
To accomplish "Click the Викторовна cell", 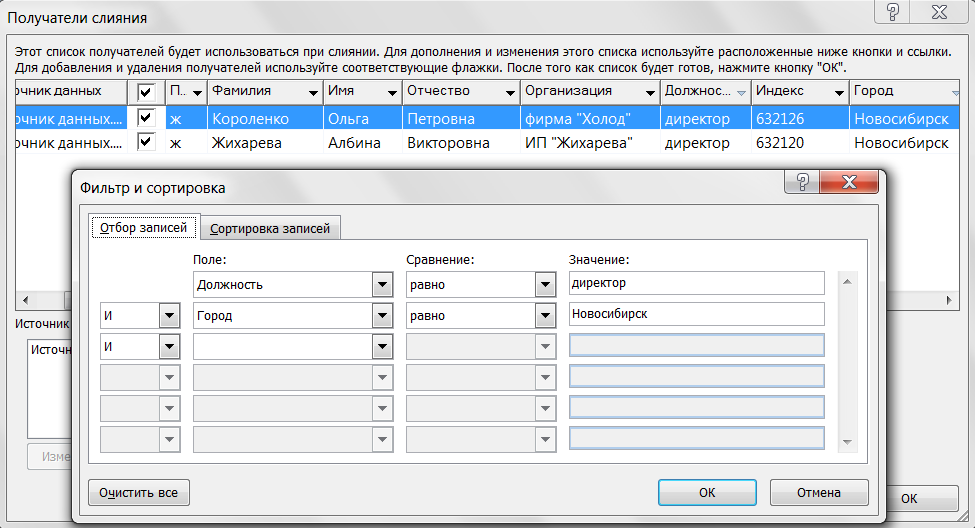I will (x=461, y=142).
